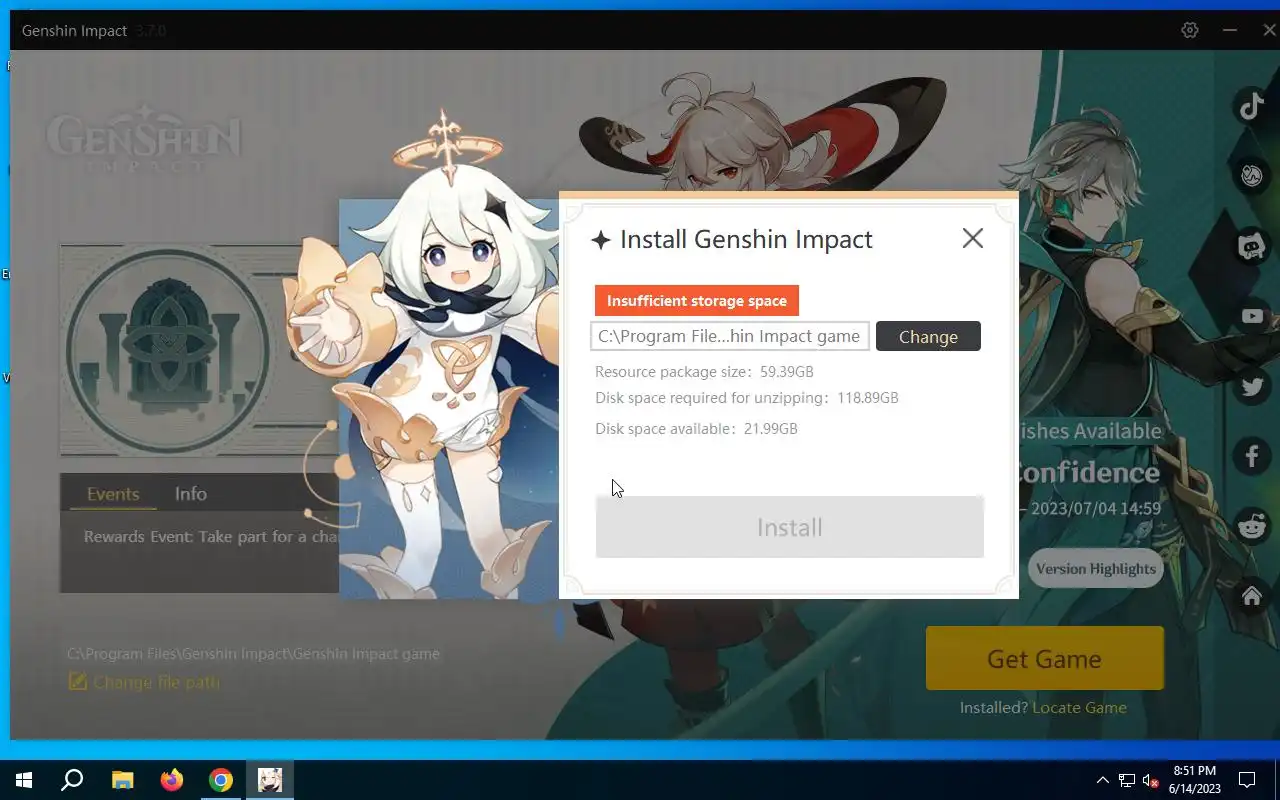The image size is (1280, 800).
Task: Show hidden system tray icons
Action: point(1103,780)
